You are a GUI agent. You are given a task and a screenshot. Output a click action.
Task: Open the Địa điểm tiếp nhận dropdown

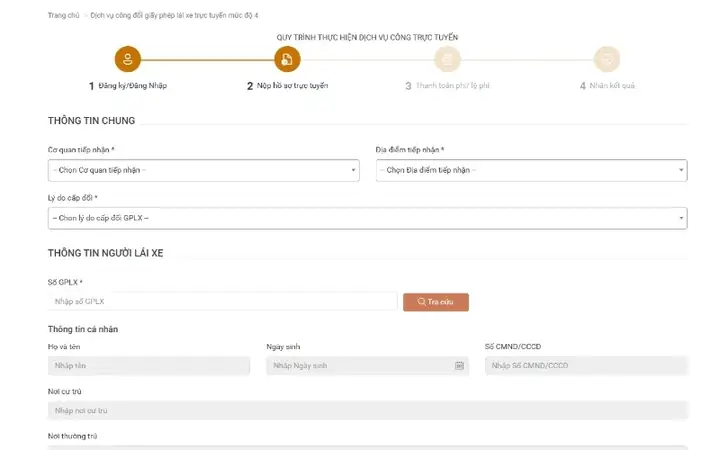click(x=531, y=170)
